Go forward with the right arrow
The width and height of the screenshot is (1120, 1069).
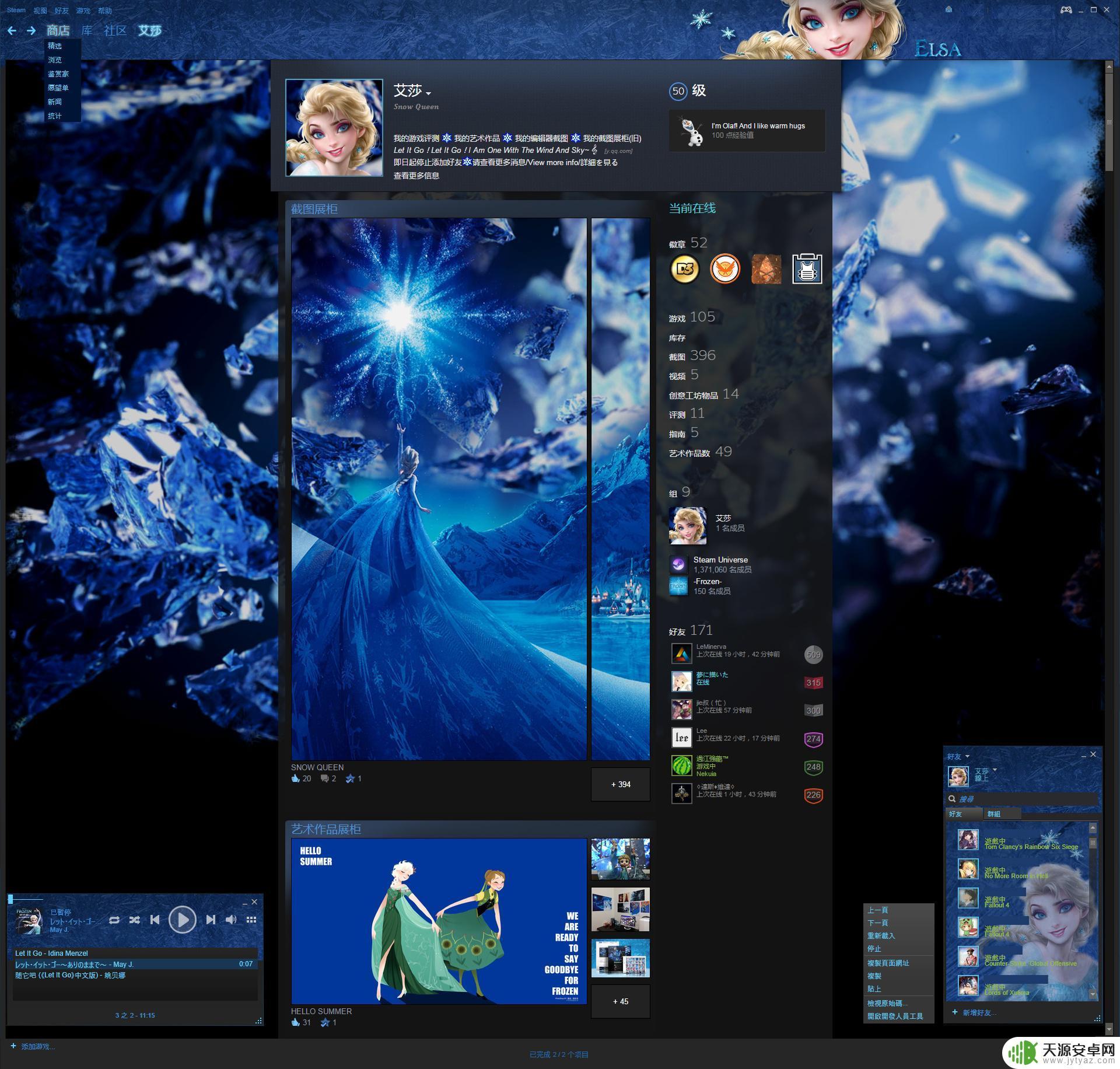click(31, 30)
